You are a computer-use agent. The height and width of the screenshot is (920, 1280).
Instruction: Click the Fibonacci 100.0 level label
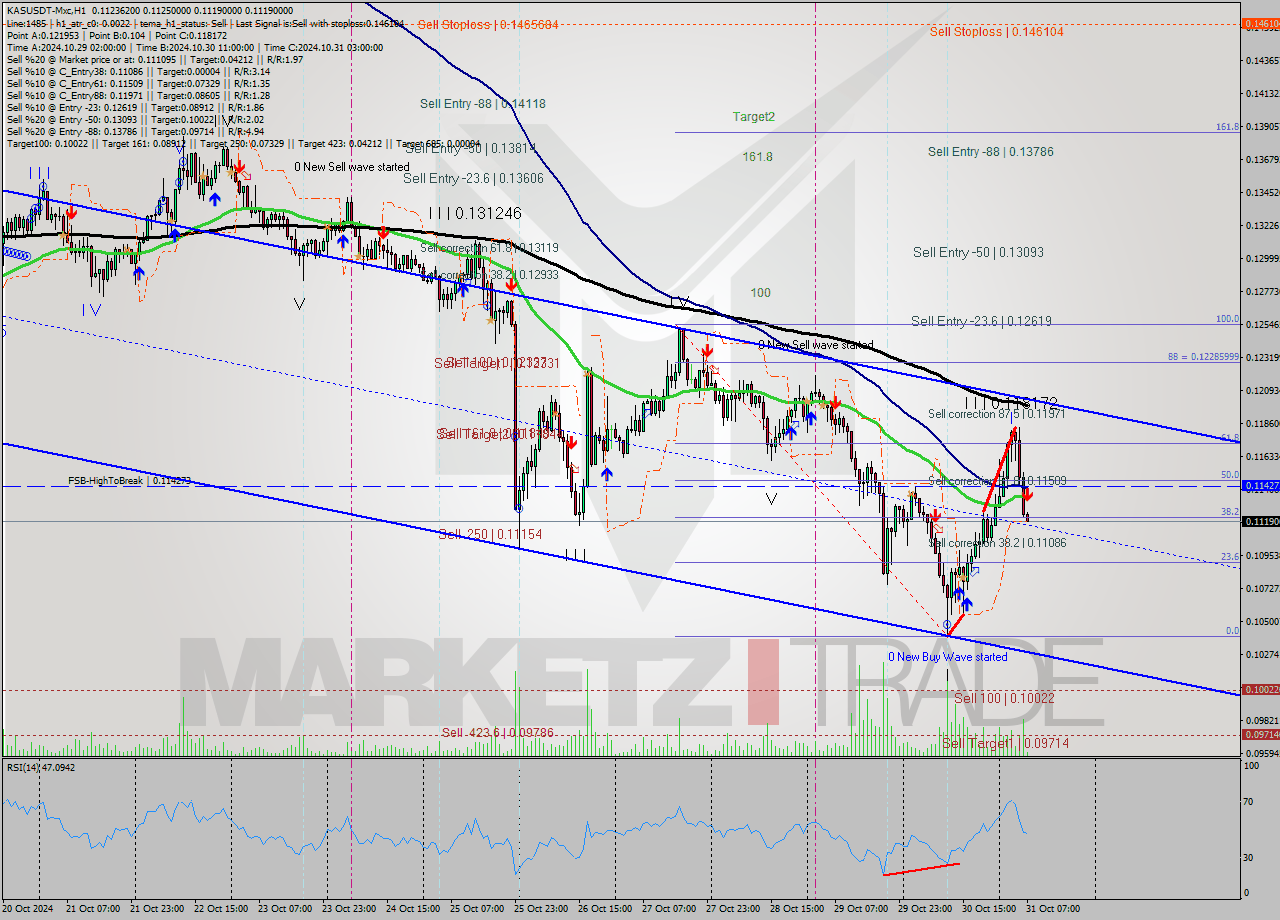pyautogui.click(x=1228, y=319)
